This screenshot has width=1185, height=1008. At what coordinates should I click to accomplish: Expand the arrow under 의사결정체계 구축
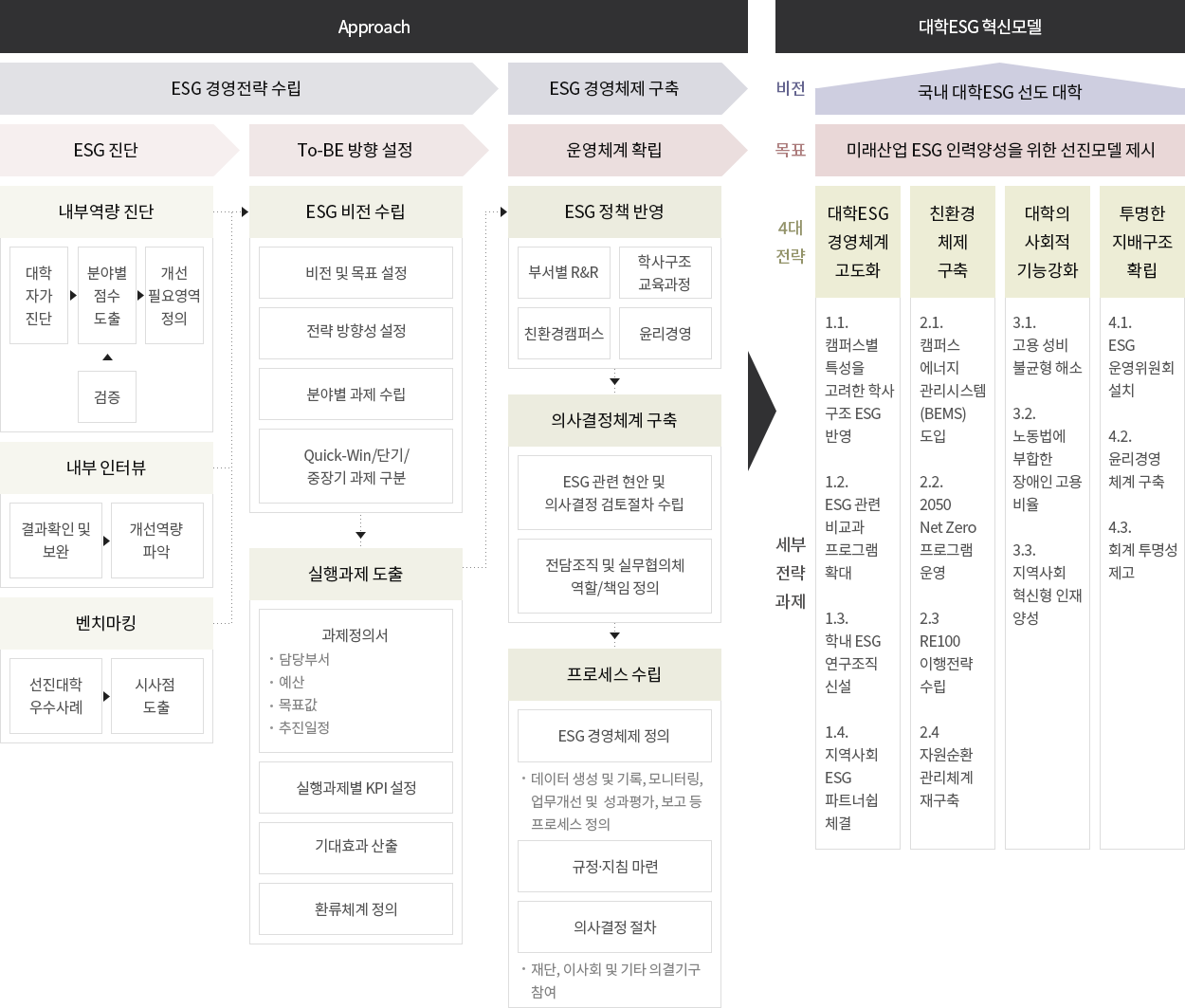[x=614, y=635]
